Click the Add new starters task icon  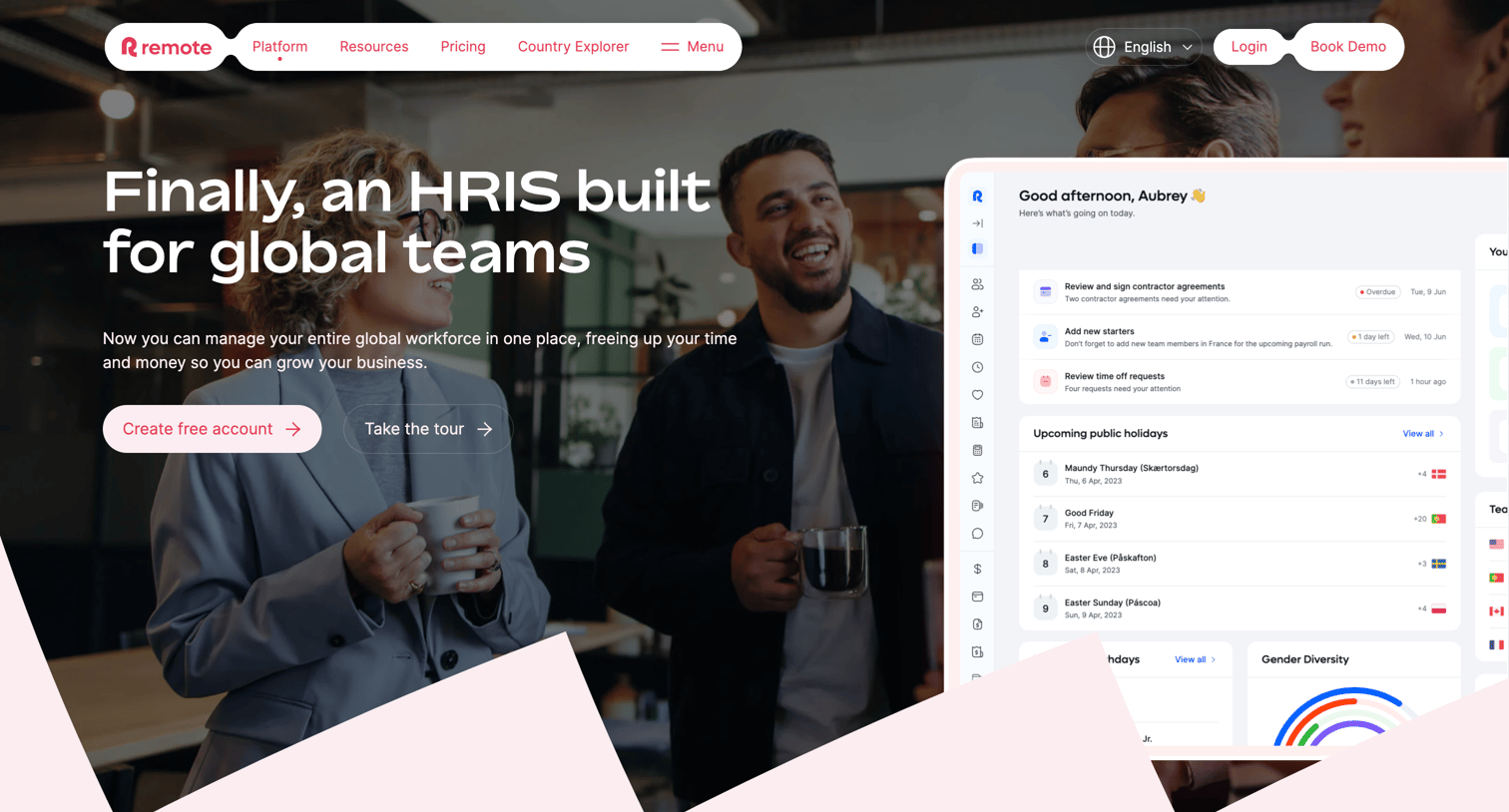pos(1045,337)
